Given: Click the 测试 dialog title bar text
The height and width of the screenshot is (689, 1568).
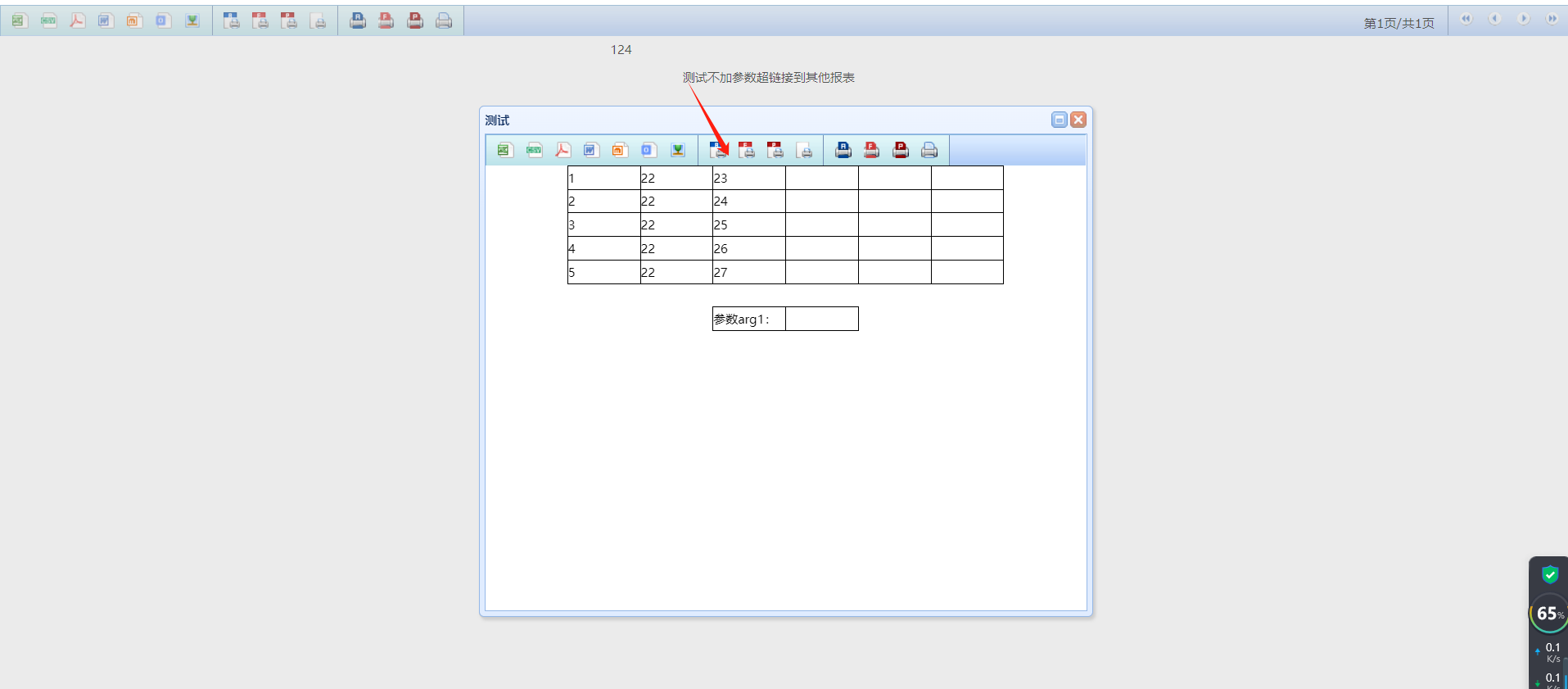Looking at the screenshot, I should [x=497, y=120].
